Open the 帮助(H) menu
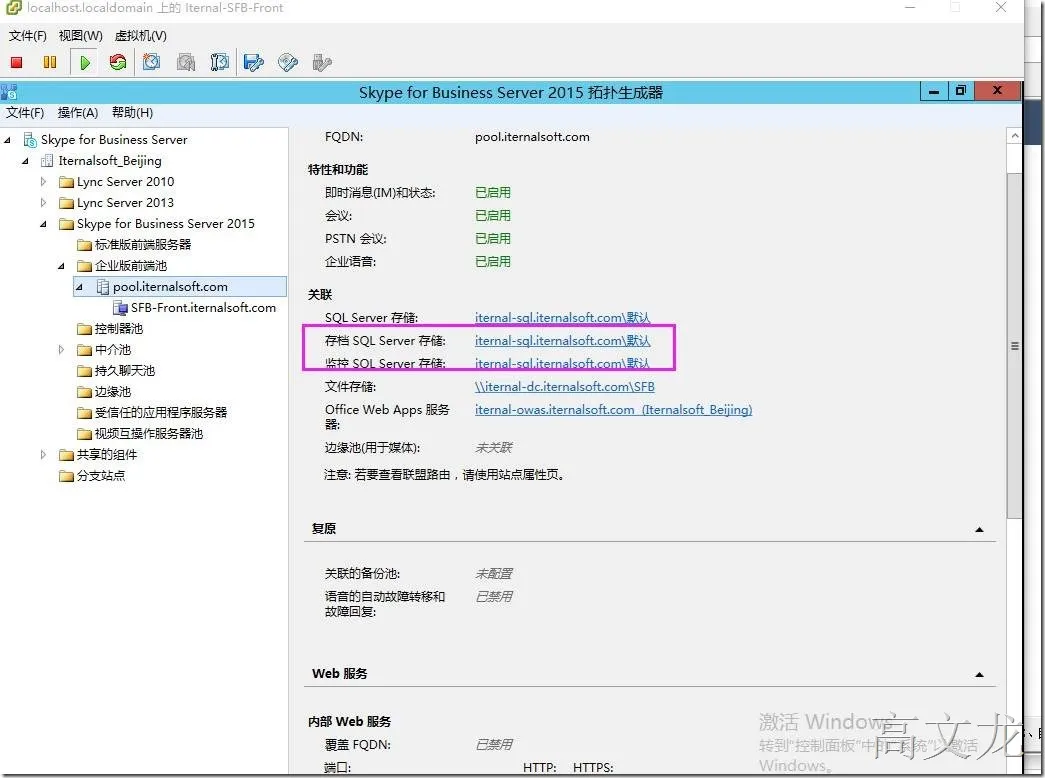This screenshot has width=1045, height=778. coord(133,113)
